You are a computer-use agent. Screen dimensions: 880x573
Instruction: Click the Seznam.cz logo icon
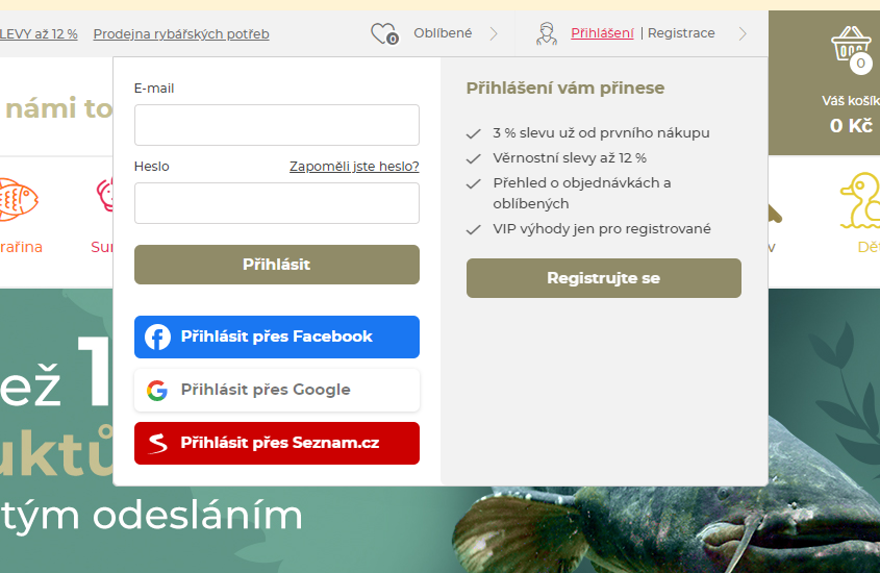[x=158, y=443]
